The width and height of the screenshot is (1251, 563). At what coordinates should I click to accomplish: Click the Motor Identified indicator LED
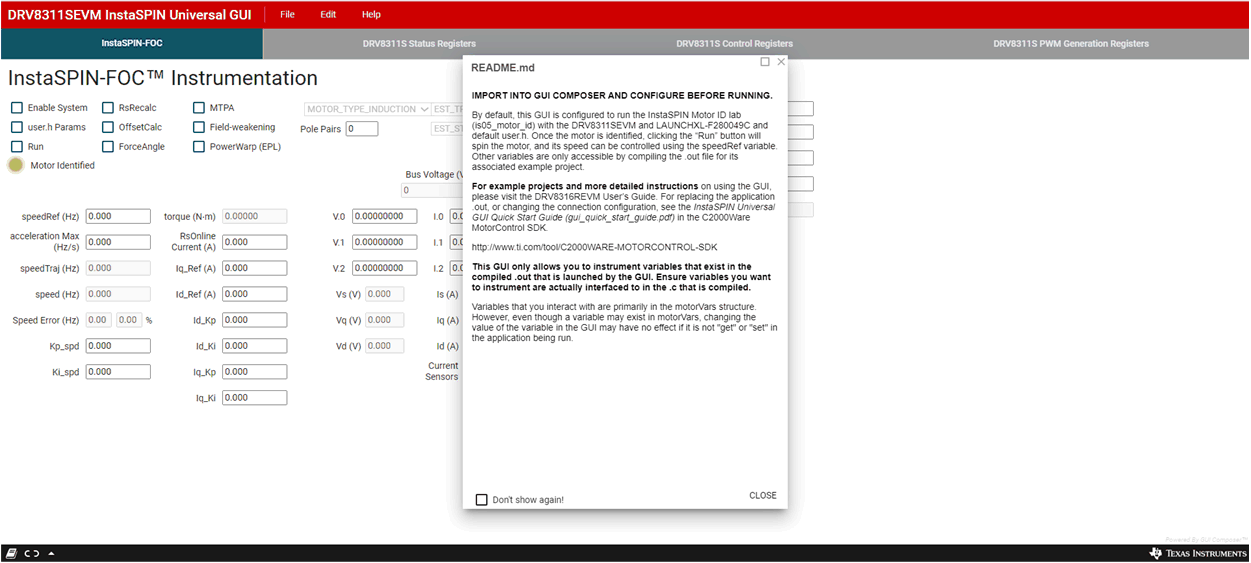pos(16,165)
